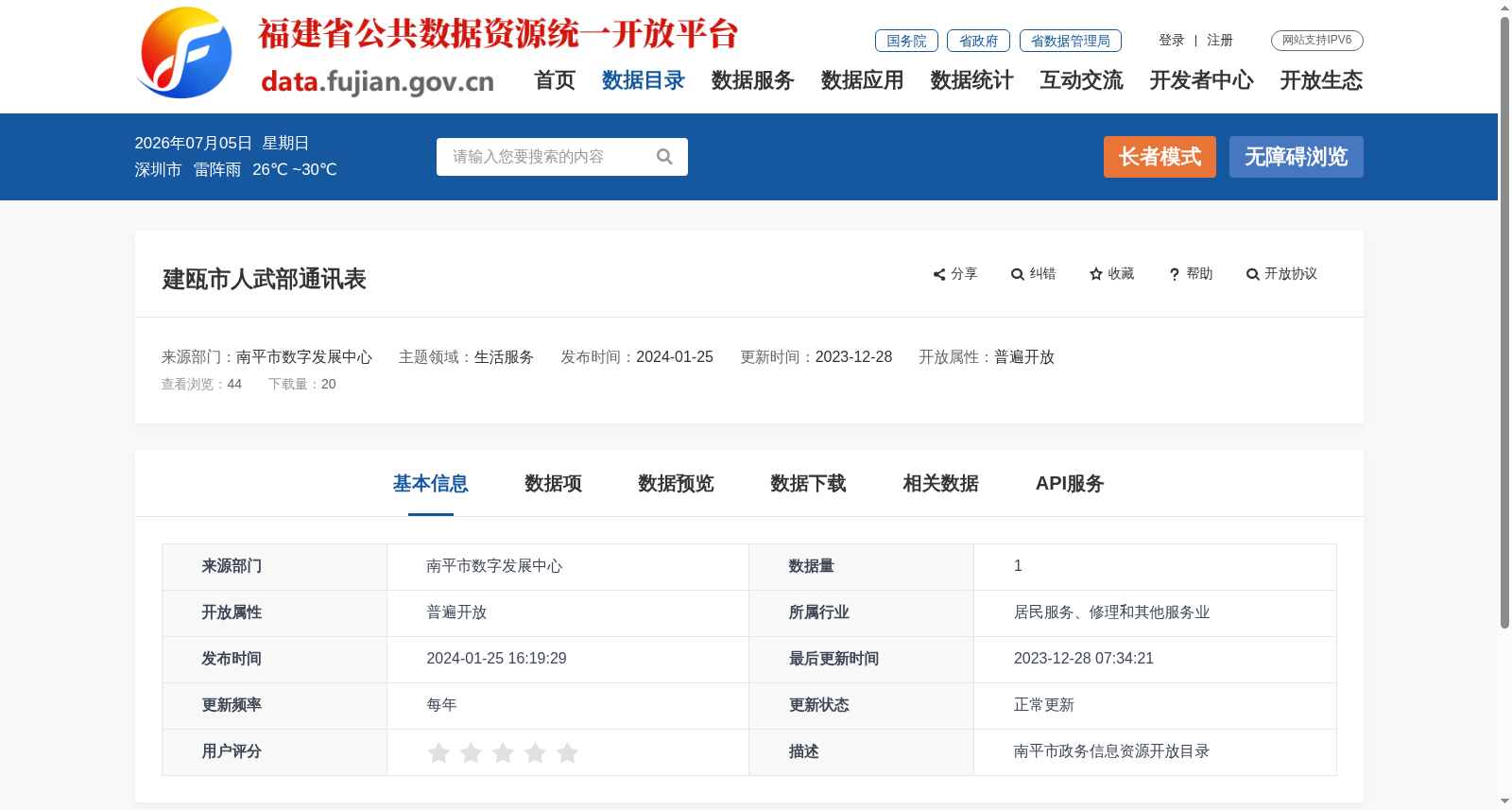The width and height of the screenshot is (1512, 810).
Task: Click the 帮助 question mark icon
Action: [x=1175, y=274]
